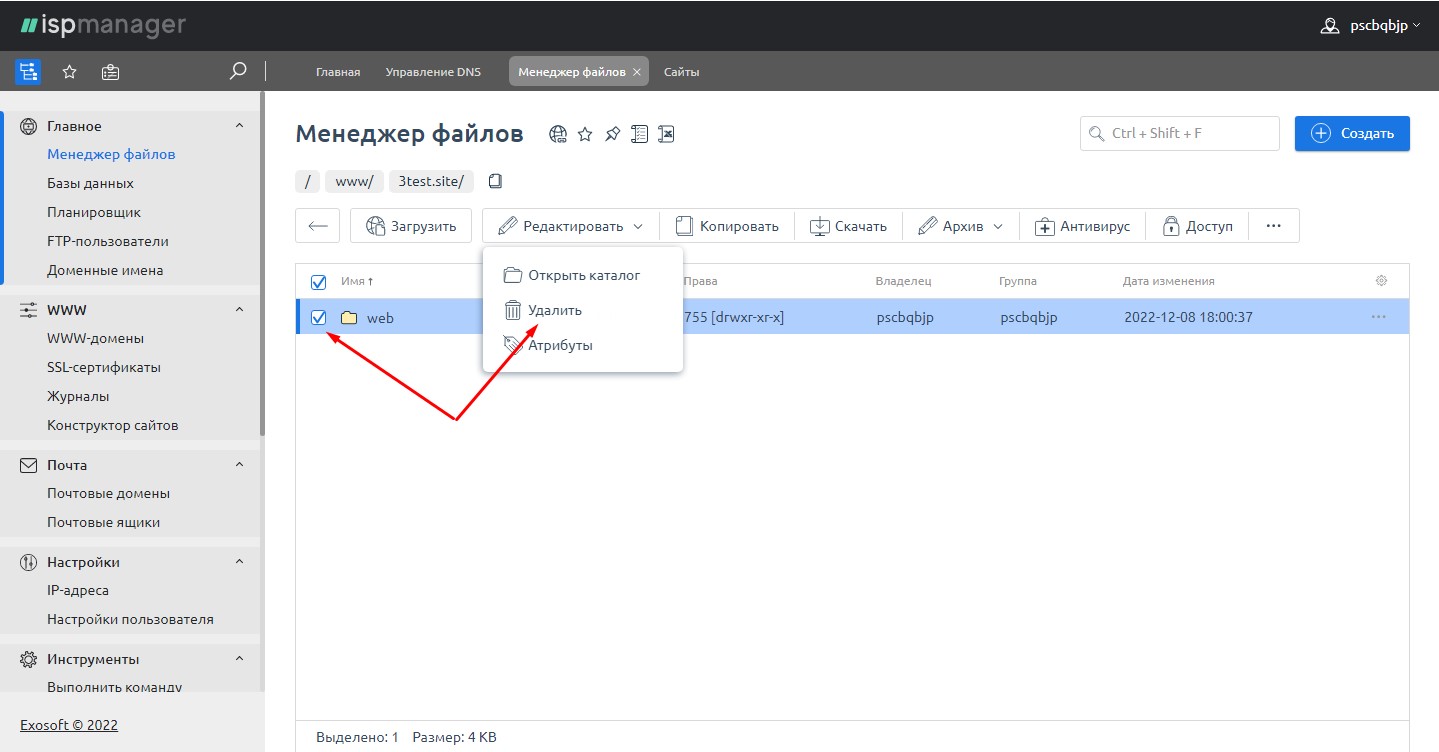Screen dimensions: 1439x752
Task: Uncheck the web folder checkbox
Action: 319,318
